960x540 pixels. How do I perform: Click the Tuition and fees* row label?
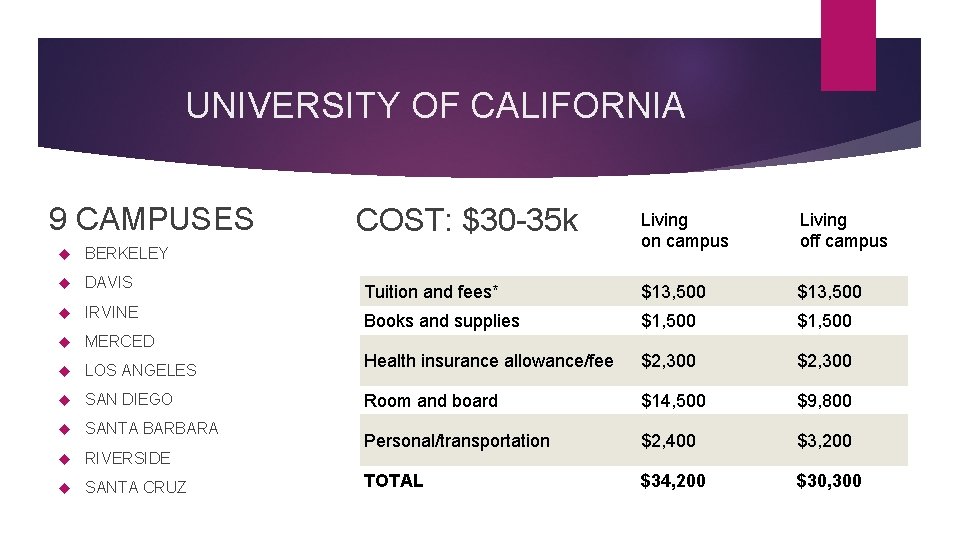pos(431,292)
